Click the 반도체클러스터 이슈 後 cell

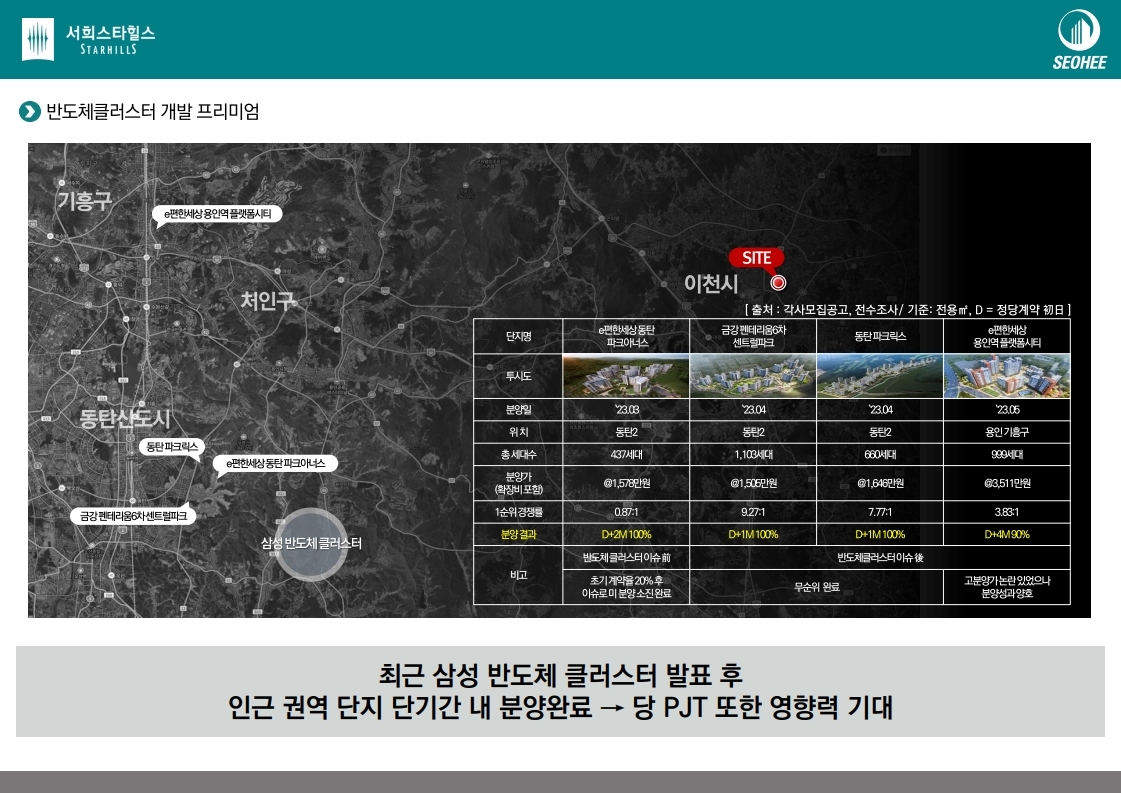pyautogui.click(x=880, y=557)
